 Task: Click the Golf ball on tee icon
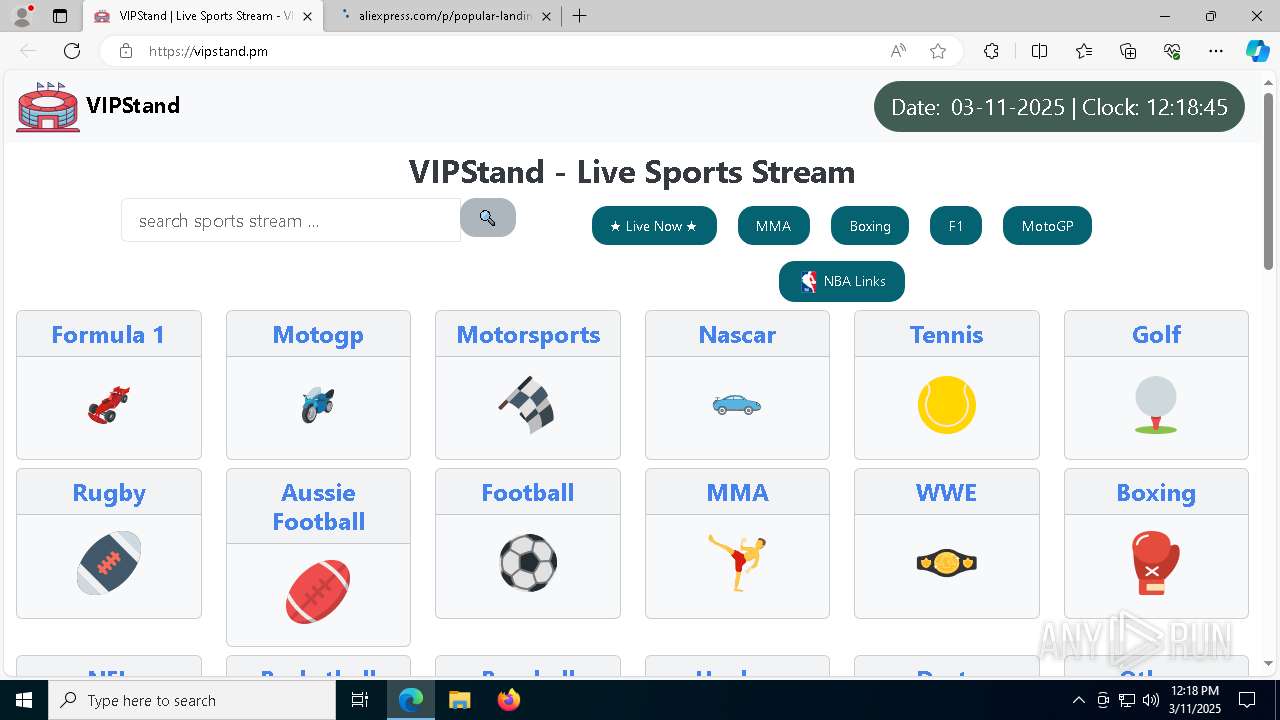(1156, 405)
